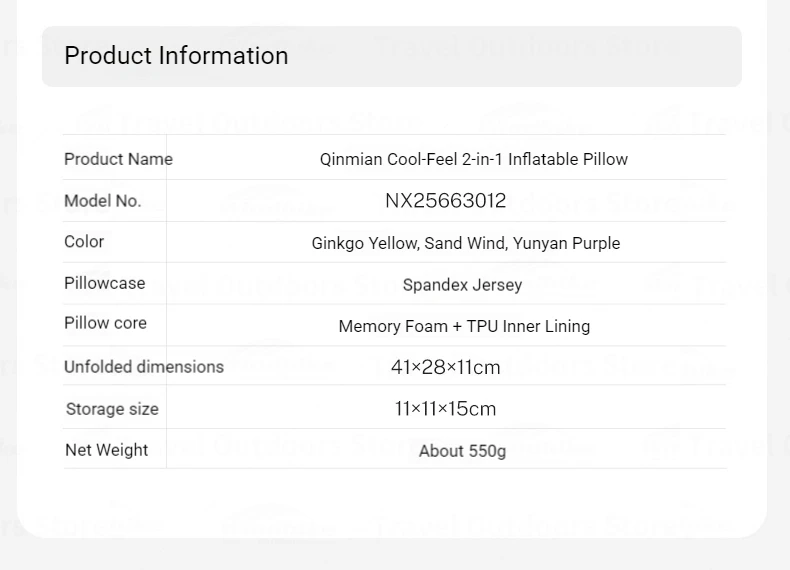Click the word Inflatable in product name
This screenshot has height=570, width=790.
click(x=543, y=159)
